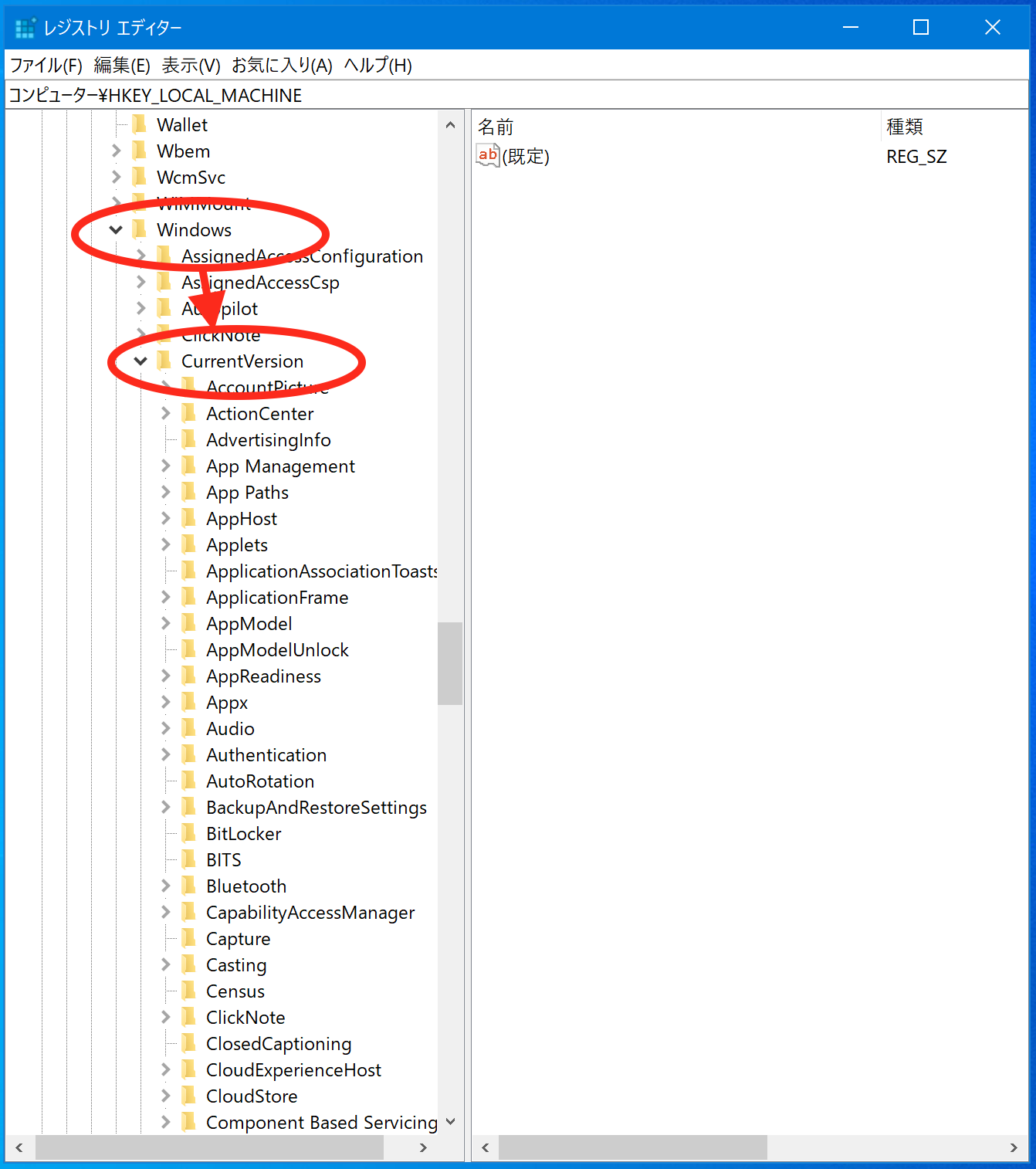The image size is (1036, 1169).
Task: Expand the Bluetooth key
Action: [165, 886]
